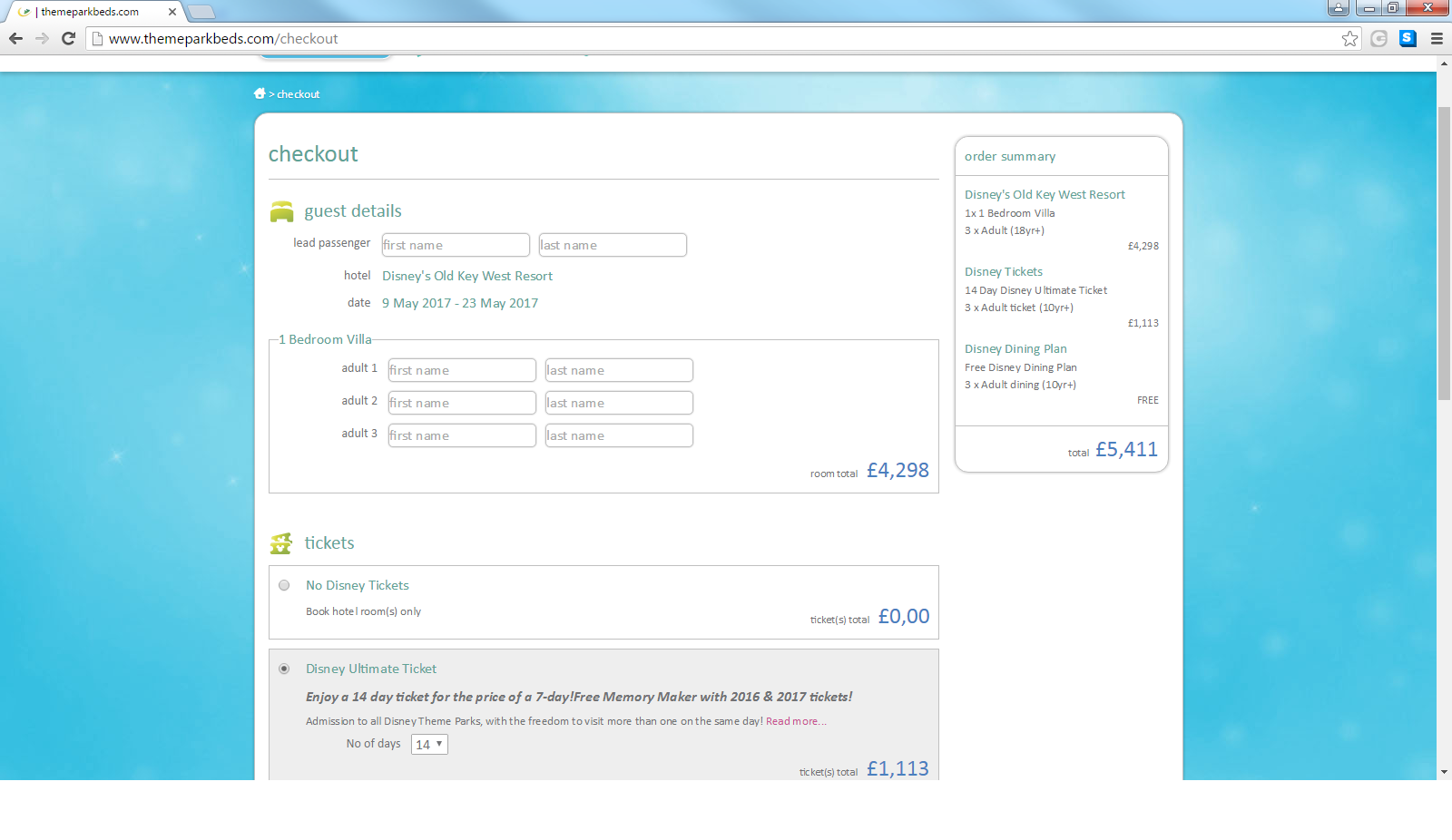Open the Chrome menu hamburger icon

tap(1437, 38)
